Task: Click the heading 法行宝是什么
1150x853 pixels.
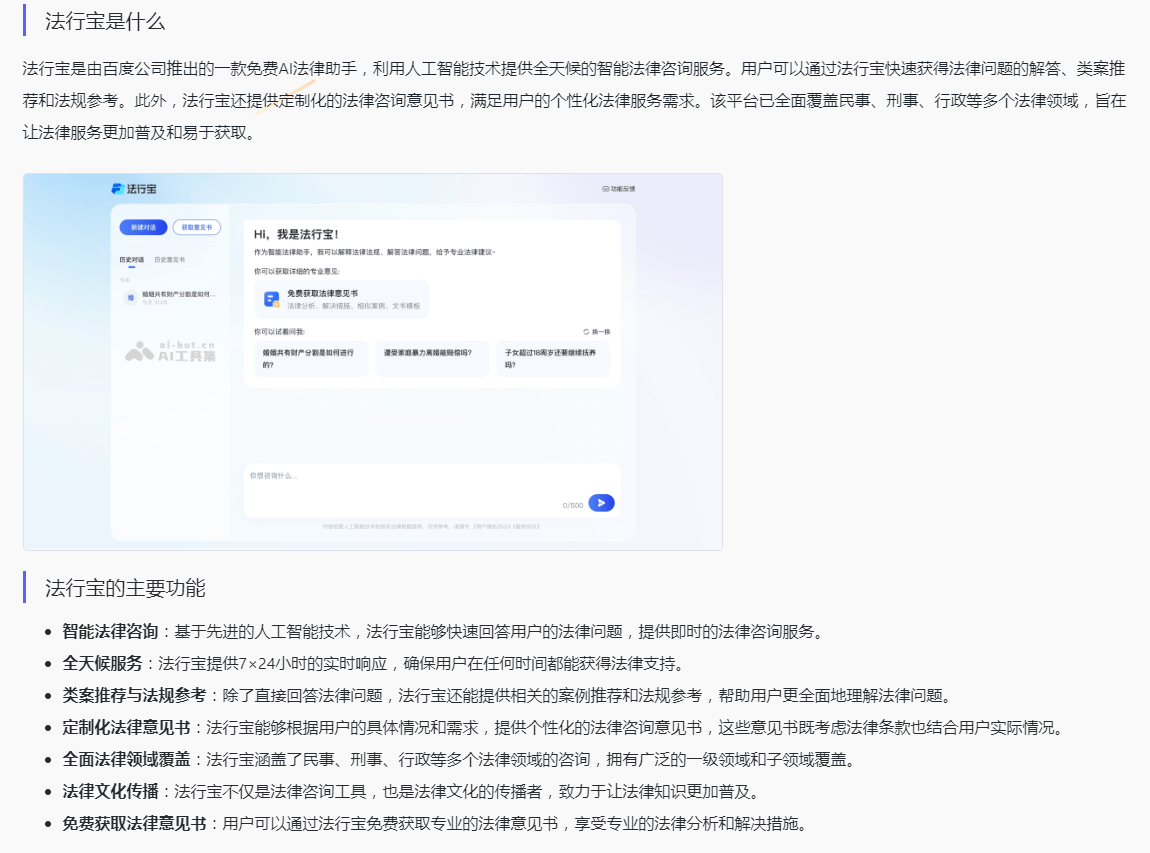Action: point(105,21)
